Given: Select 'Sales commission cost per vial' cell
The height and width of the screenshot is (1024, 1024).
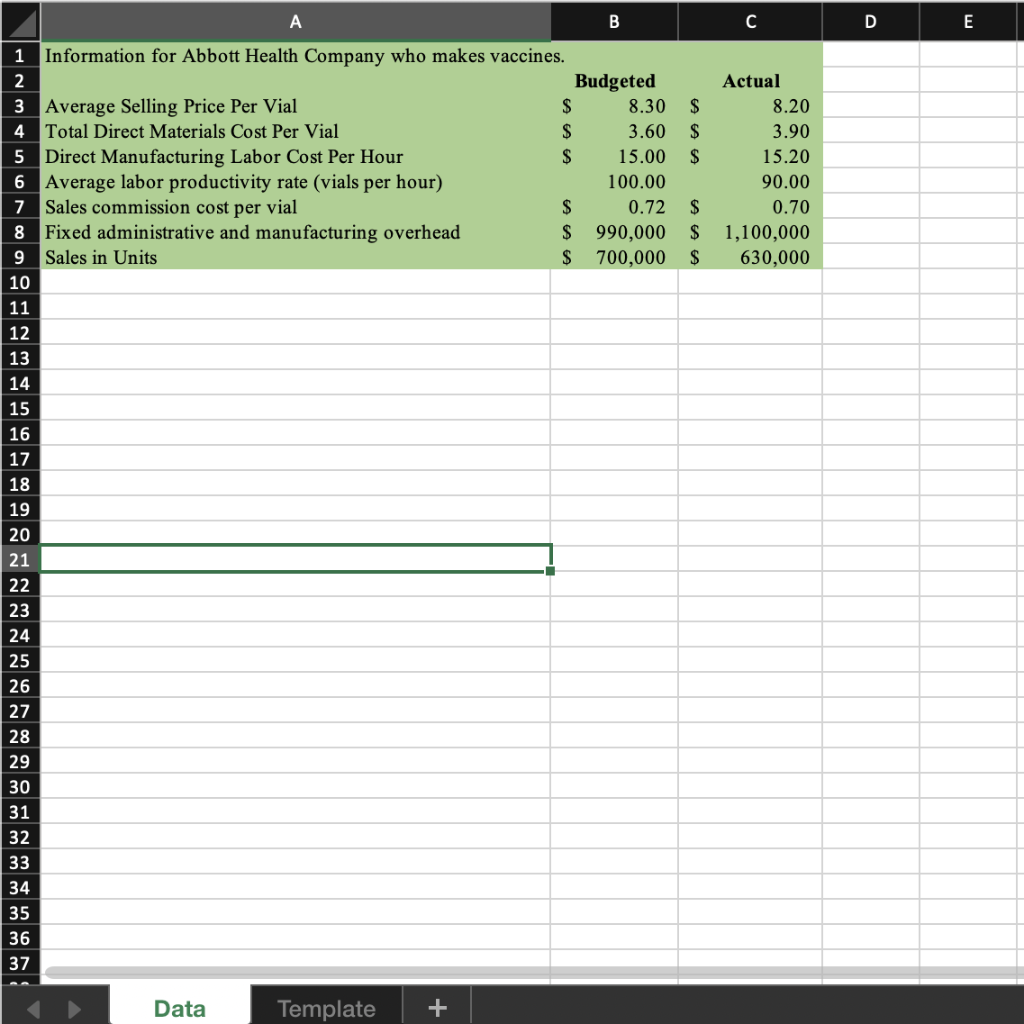Looking at the screenshot, I should 295,207.
